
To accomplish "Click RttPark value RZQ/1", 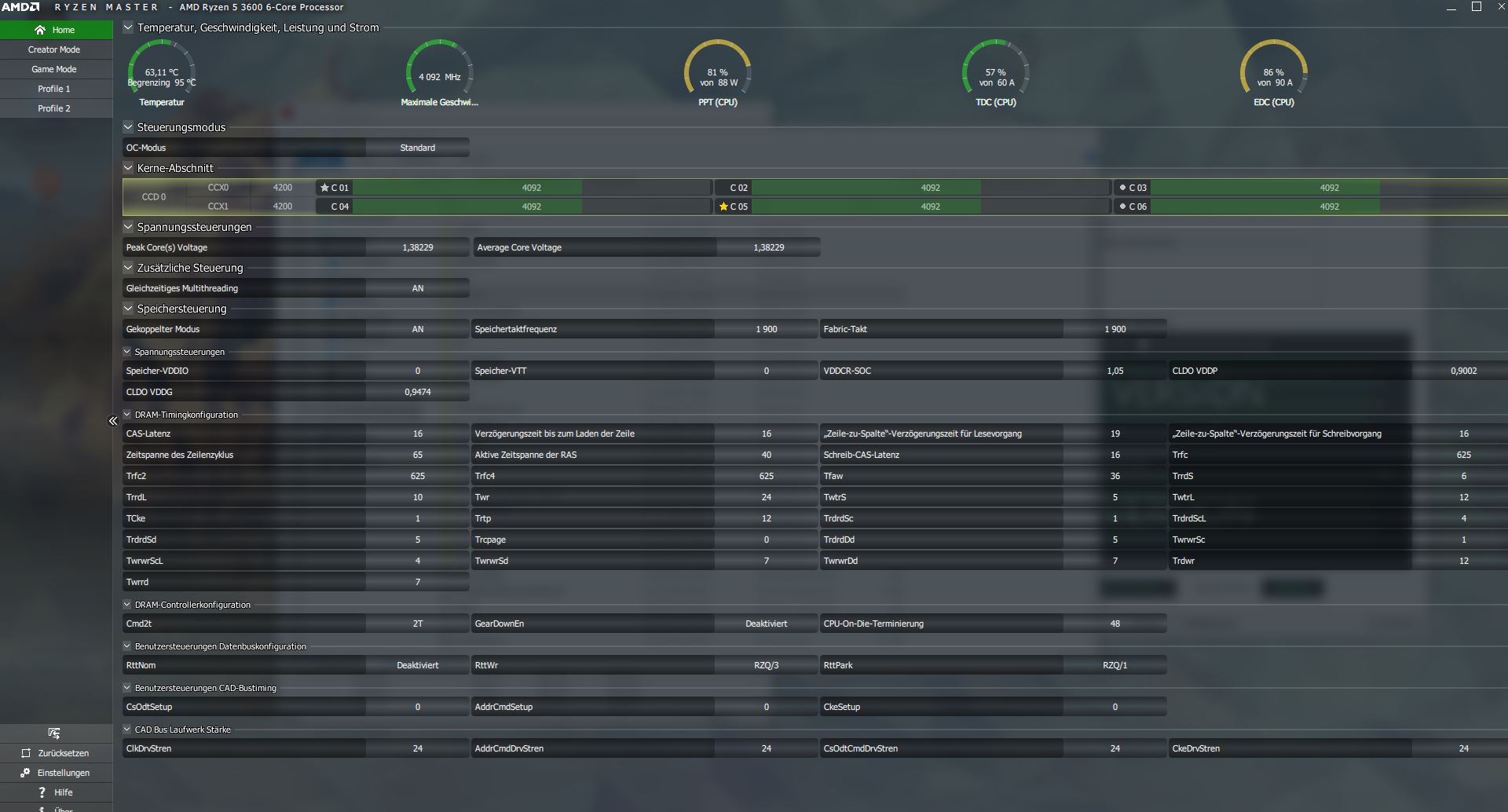I will click(1115, 665).
